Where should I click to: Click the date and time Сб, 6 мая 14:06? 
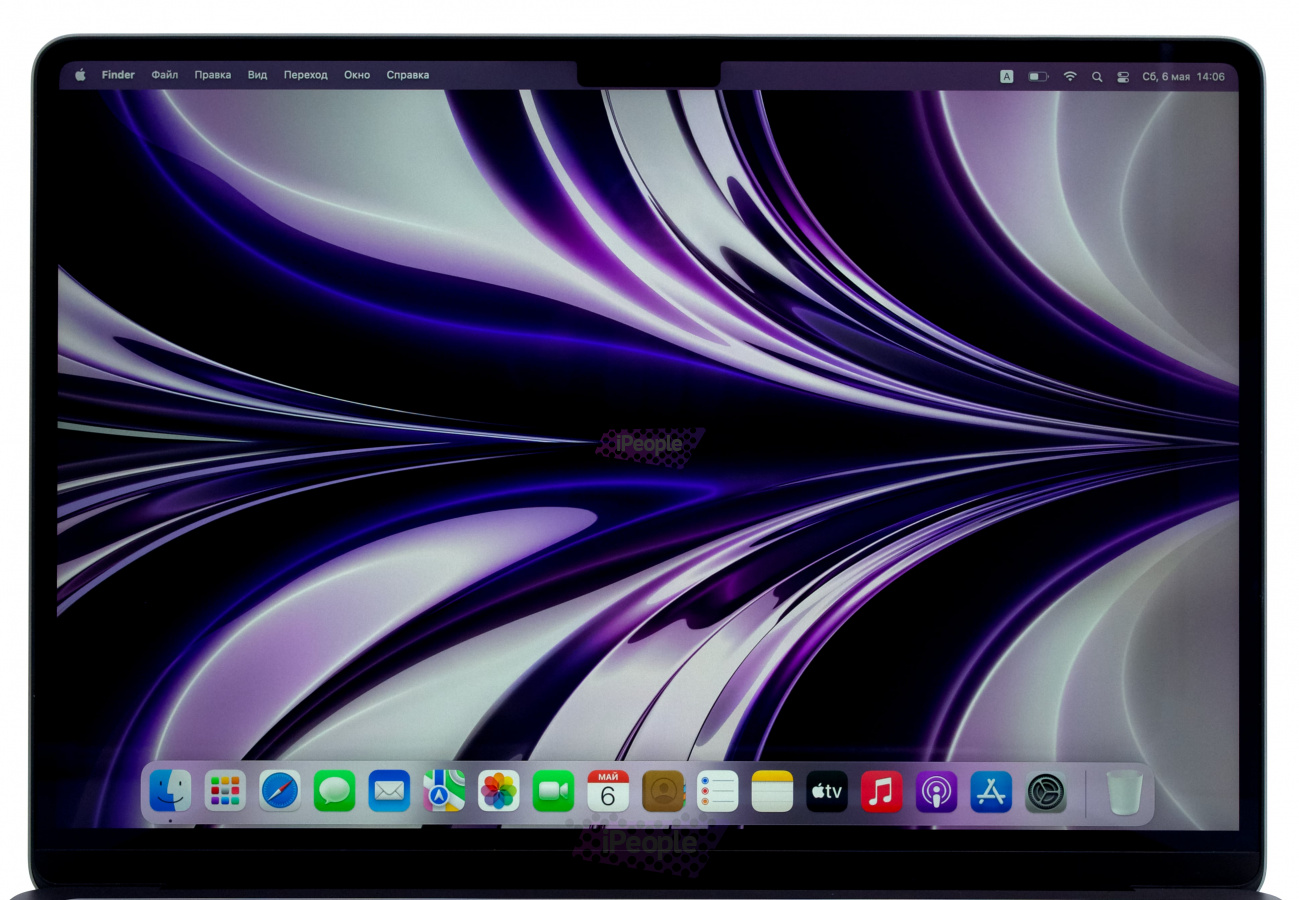click(1184, 76)
